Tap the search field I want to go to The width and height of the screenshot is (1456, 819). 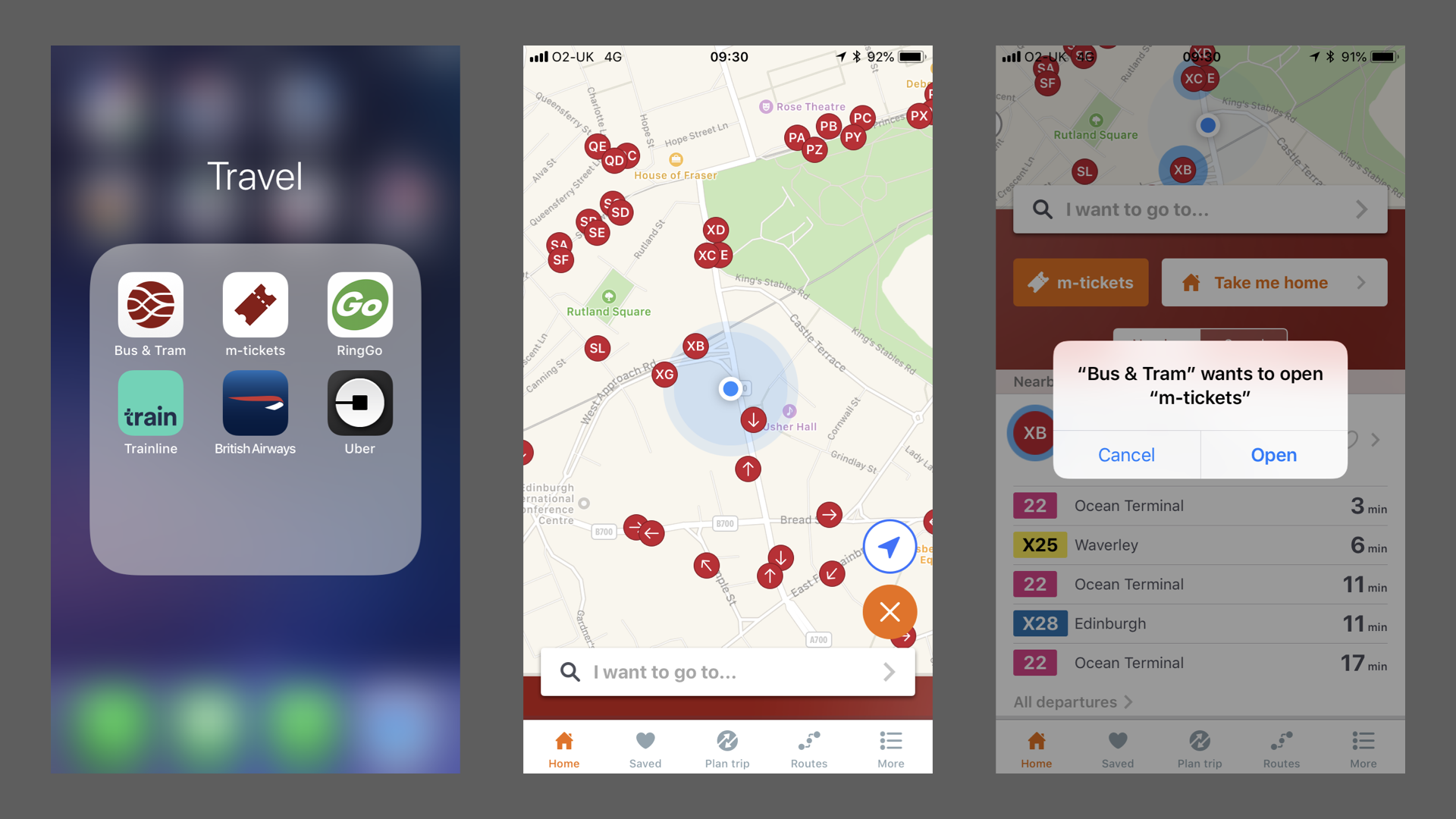coord(728,672)
